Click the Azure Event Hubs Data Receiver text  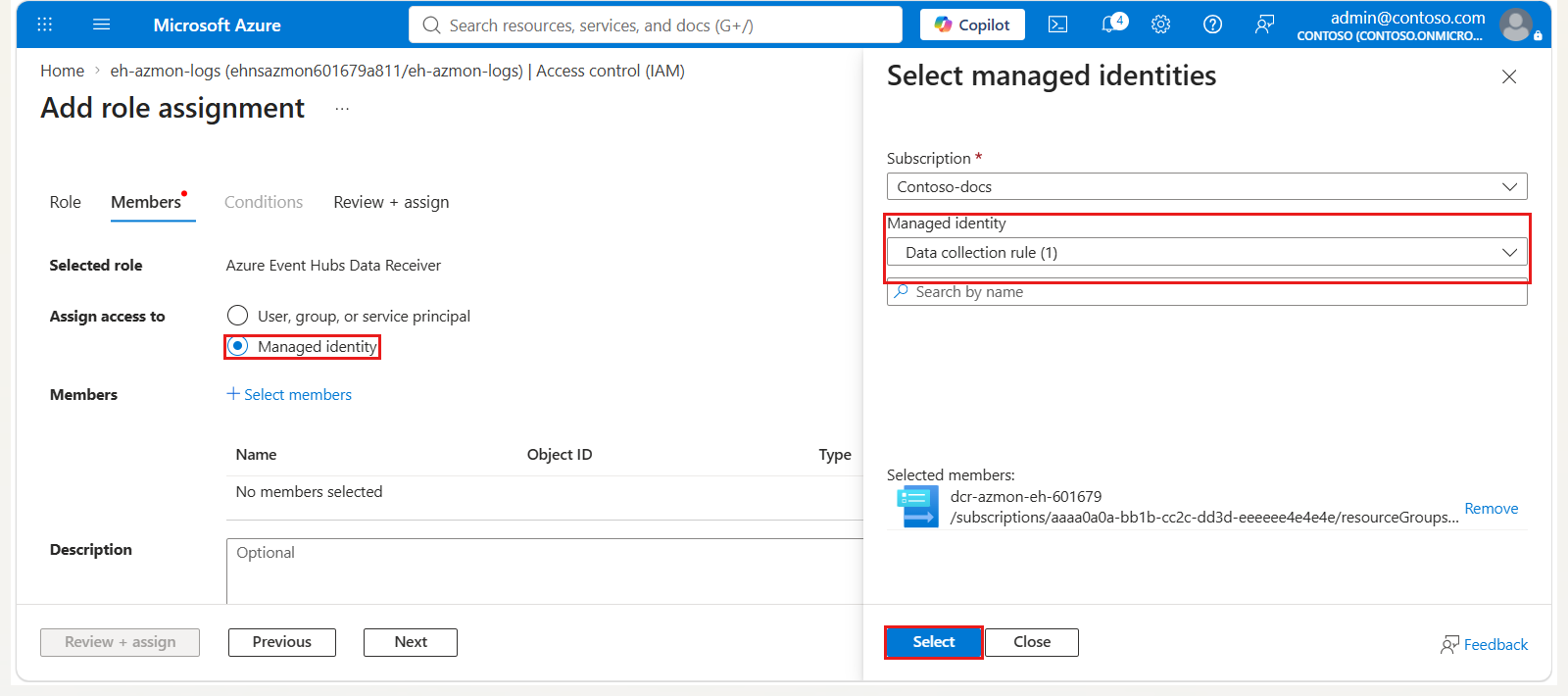click(x=333, y=266)
